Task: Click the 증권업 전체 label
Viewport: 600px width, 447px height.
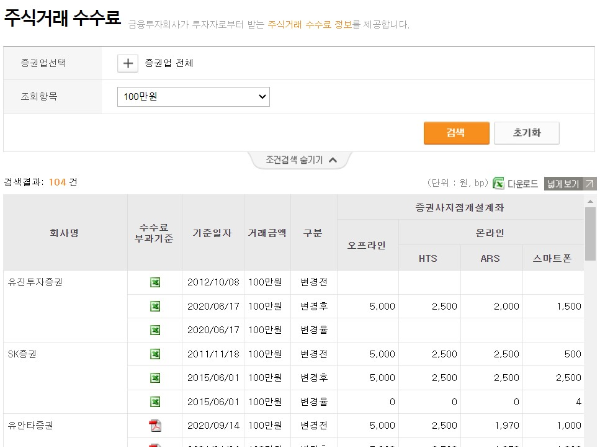Action: pos(169,63)
